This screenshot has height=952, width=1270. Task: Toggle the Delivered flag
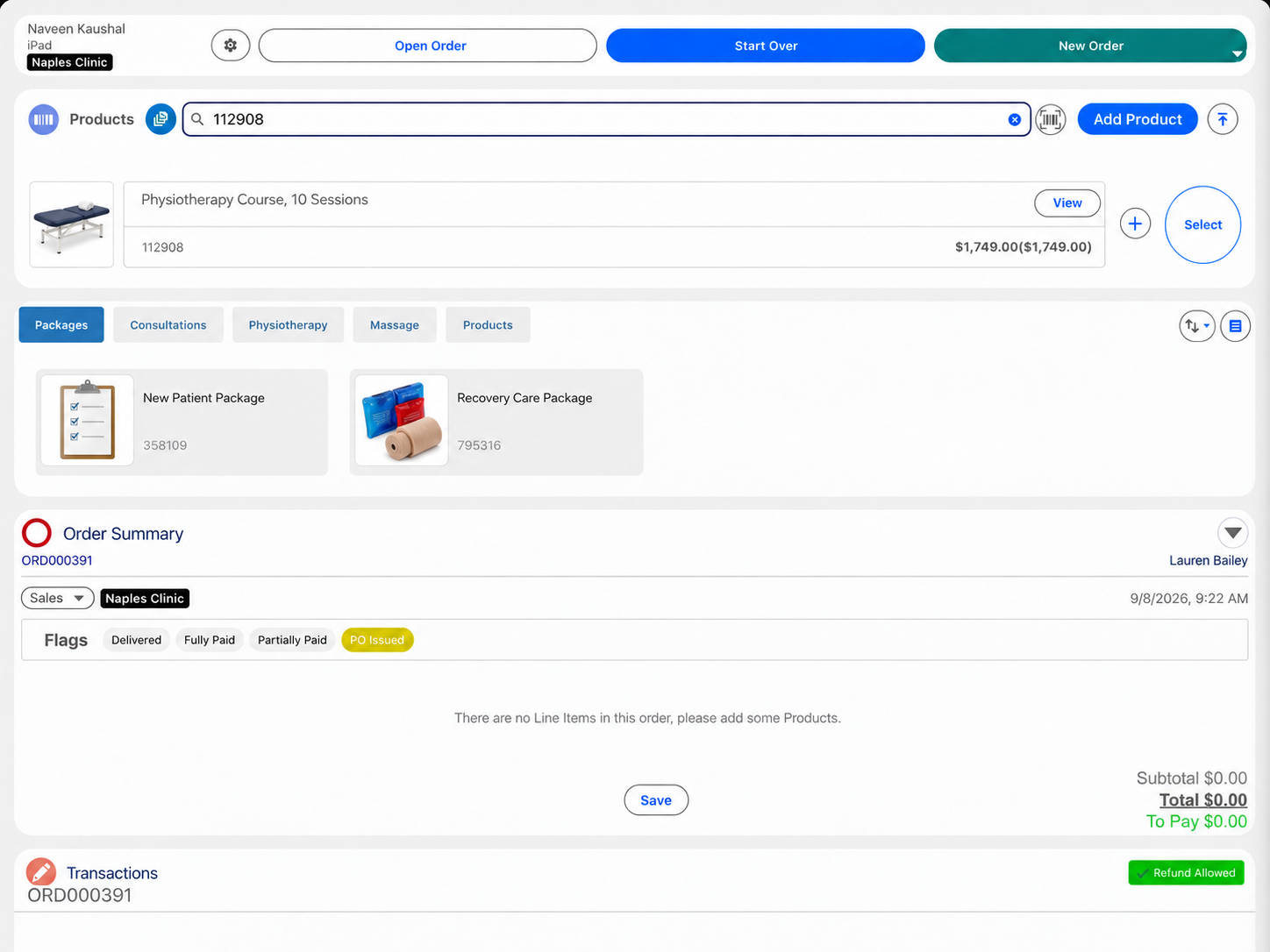(136, 640)
